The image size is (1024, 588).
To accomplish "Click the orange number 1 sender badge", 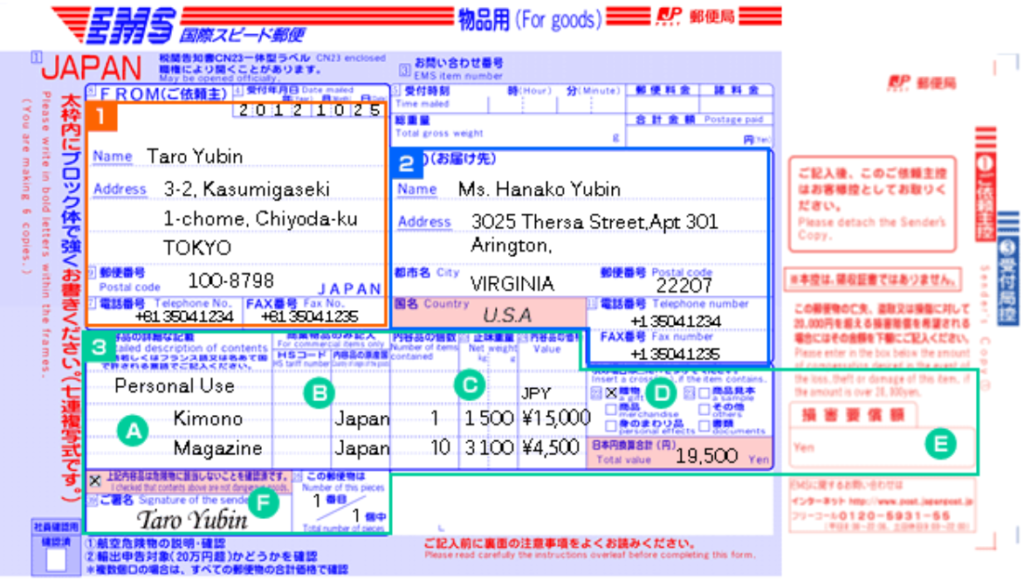I will click(x=104, y=115).
